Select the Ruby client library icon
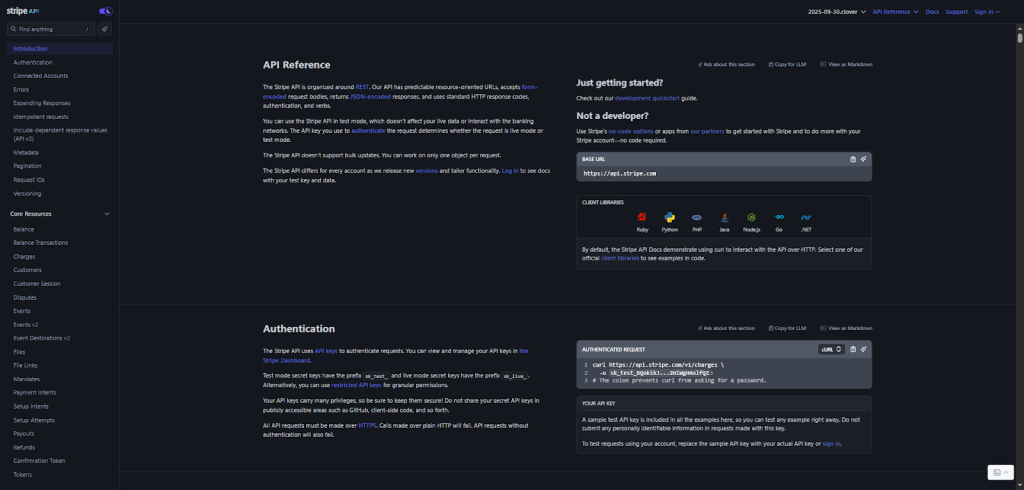The height and width of the screenshot is (490, 1024). coord(642,219)
